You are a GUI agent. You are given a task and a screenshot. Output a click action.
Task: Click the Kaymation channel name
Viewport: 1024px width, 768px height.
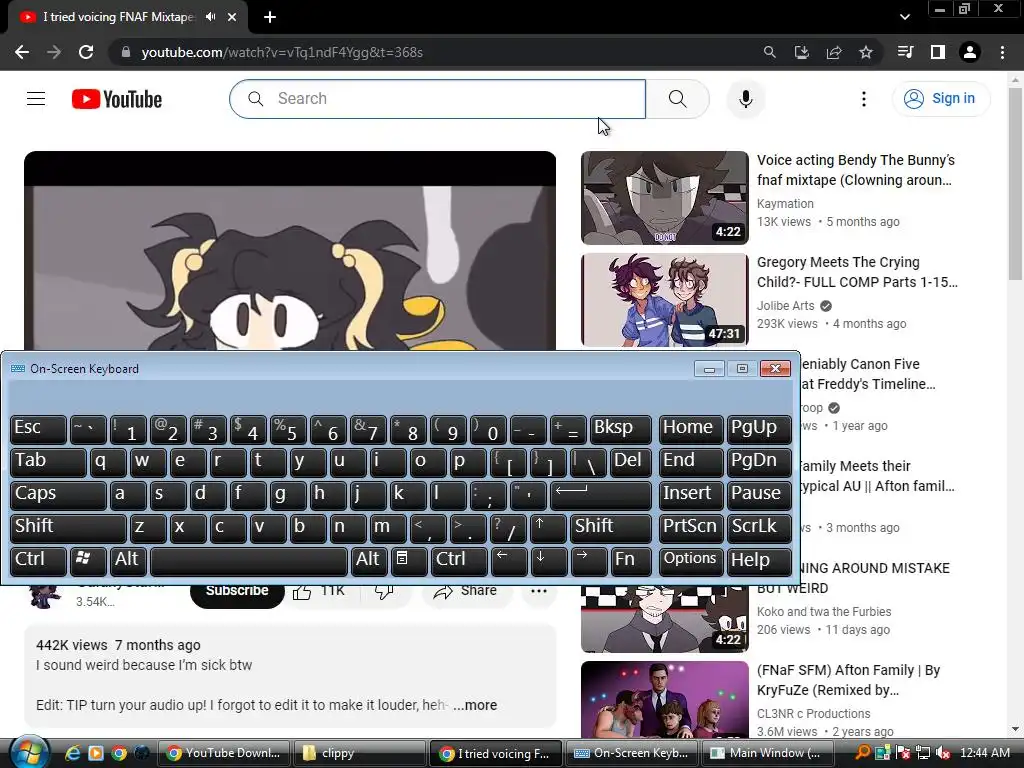pyautogui.click(x=785, y=204)
